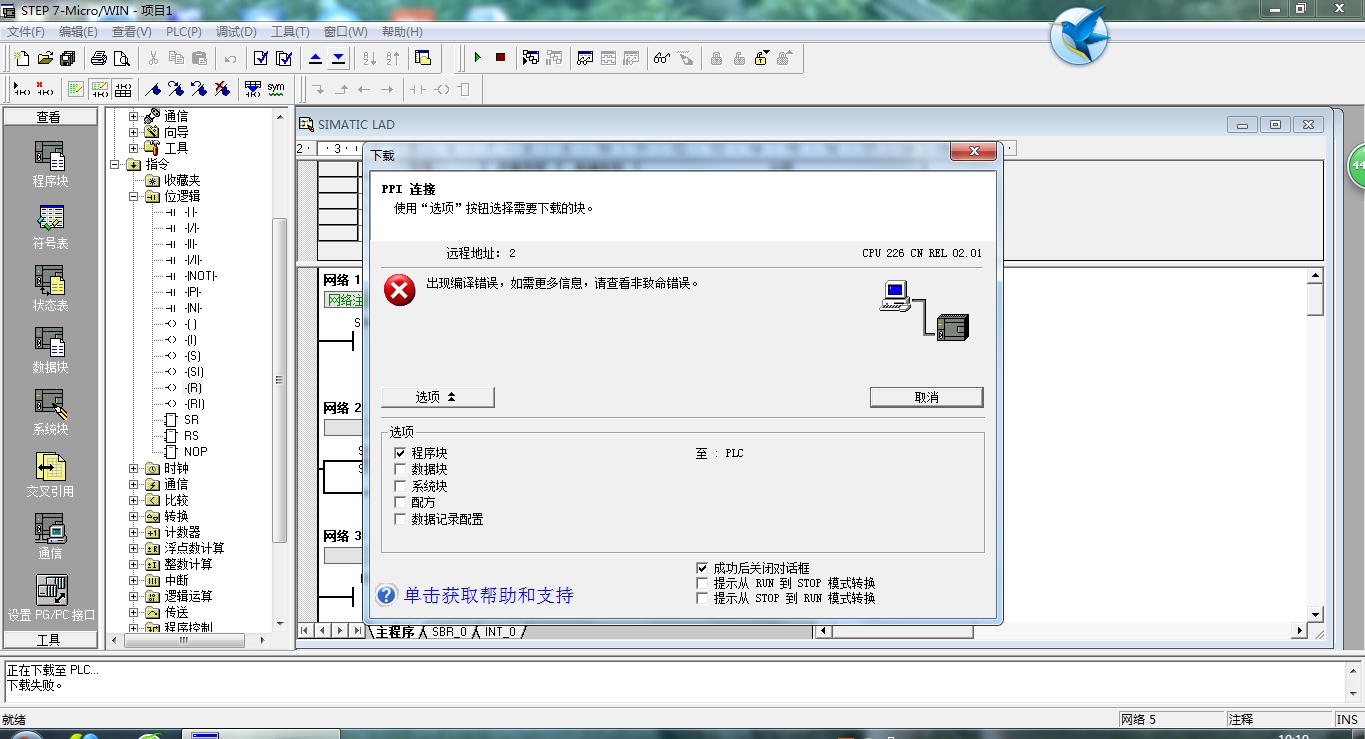Viewport: 1365px width, 739px height.
Task: Collapse options with the 选项 button
Action: pyautogui.click(x=437, y=397)
